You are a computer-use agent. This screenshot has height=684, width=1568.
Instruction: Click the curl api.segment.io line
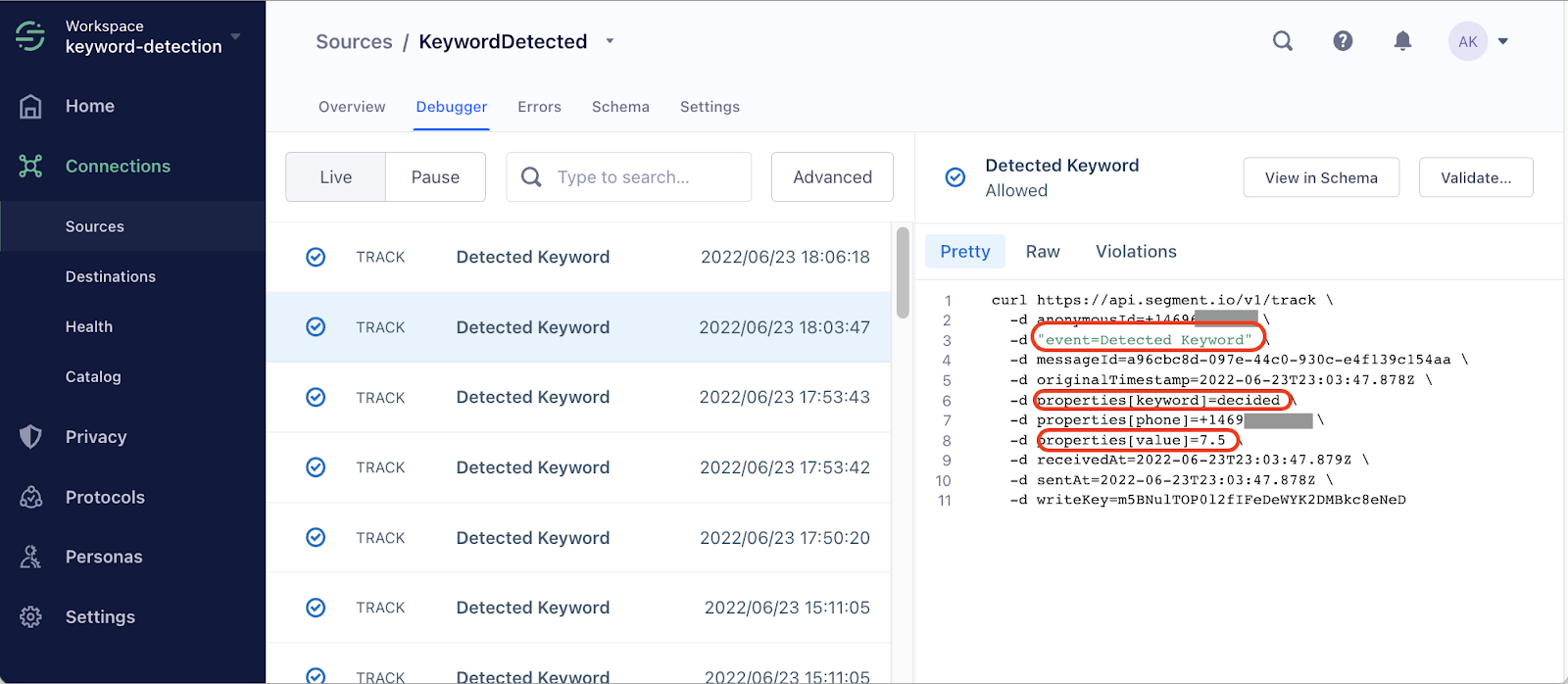(x=1162, y=300)
